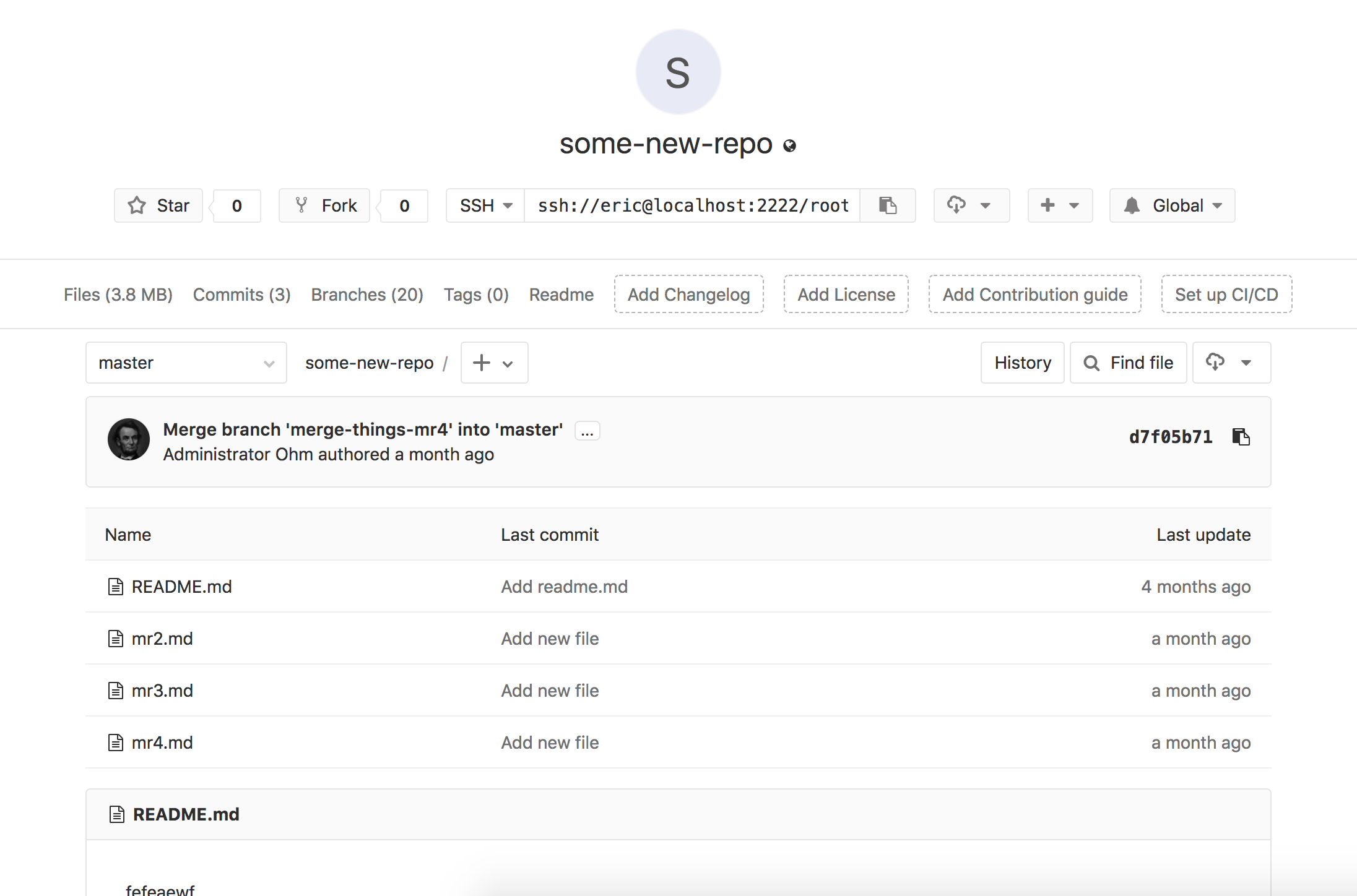Expand commit message ellipsis button
Screen dimensions: 1357x896
pos(587,431)
